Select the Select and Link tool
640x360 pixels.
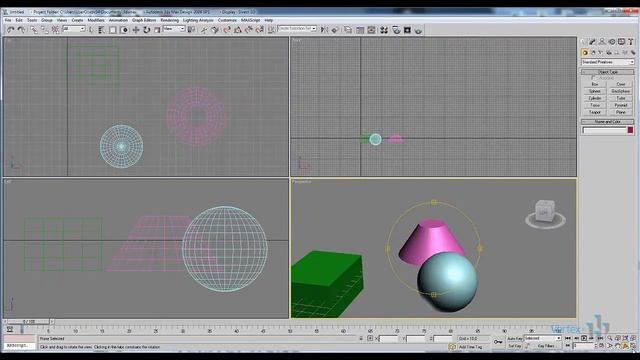coord(34,30)
